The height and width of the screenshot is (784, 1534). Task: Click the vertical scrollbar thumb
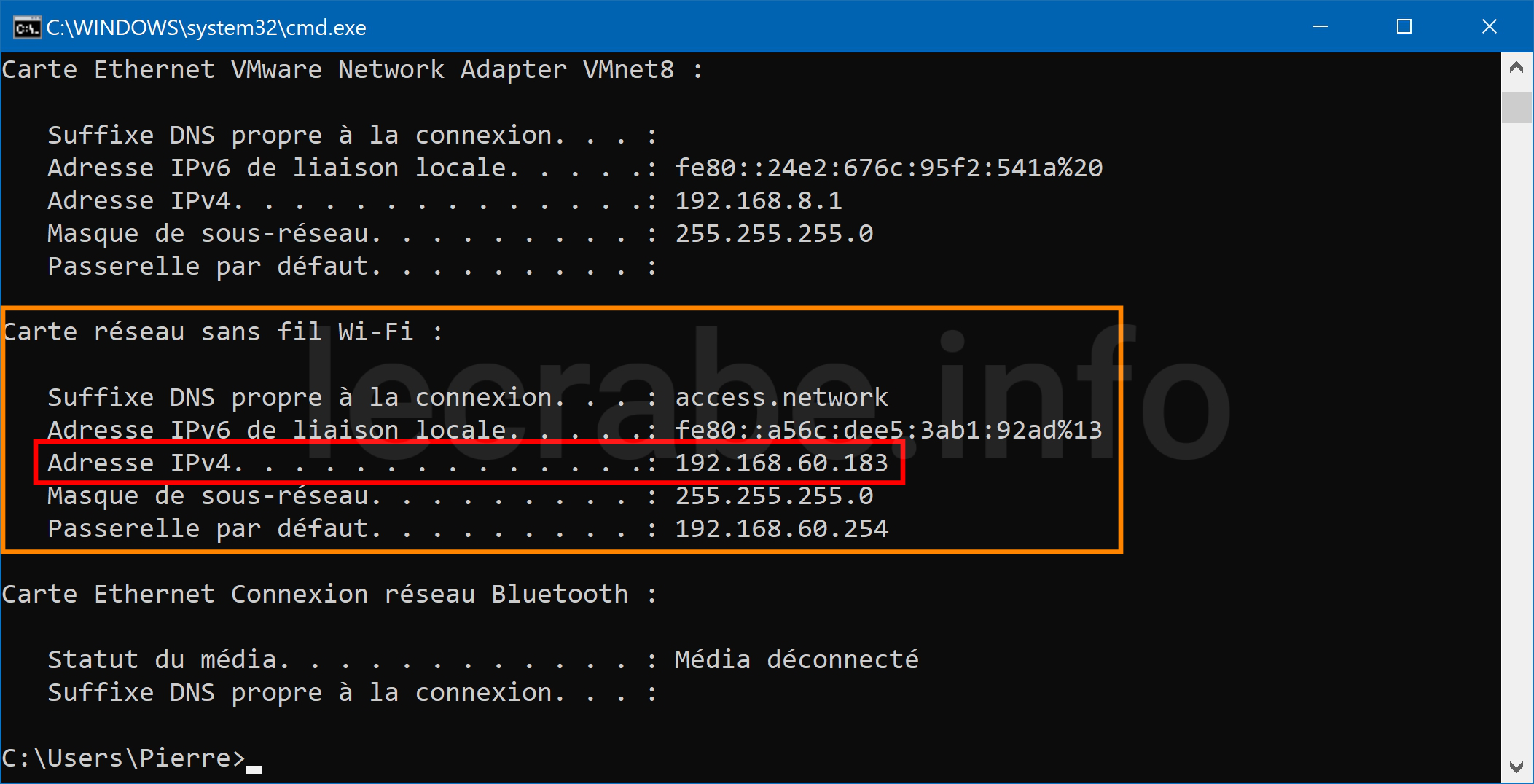click(x=1517, y=107)
